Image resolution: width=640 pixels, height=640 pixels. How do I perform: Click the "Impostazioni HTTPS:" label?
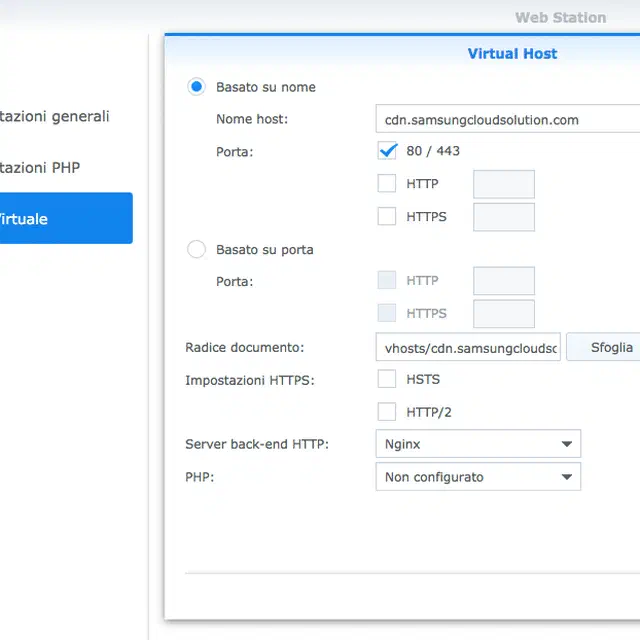pos(250,380)
